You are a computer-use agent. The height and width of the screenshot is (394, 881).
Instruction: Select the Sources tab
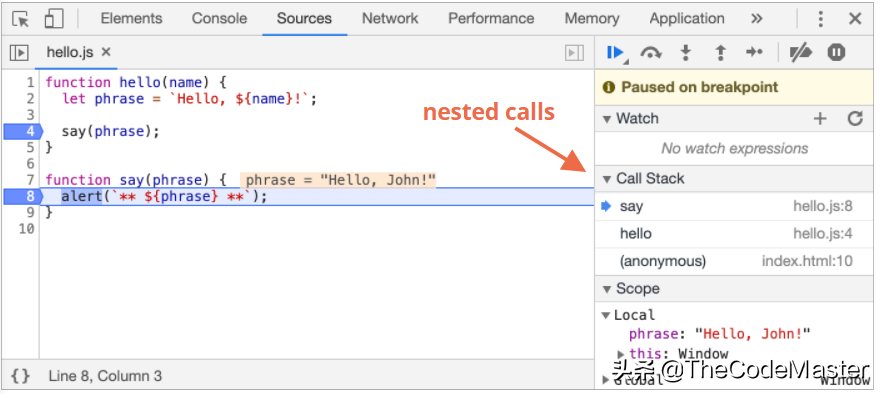pyautogui.click(x=304, y=19)
